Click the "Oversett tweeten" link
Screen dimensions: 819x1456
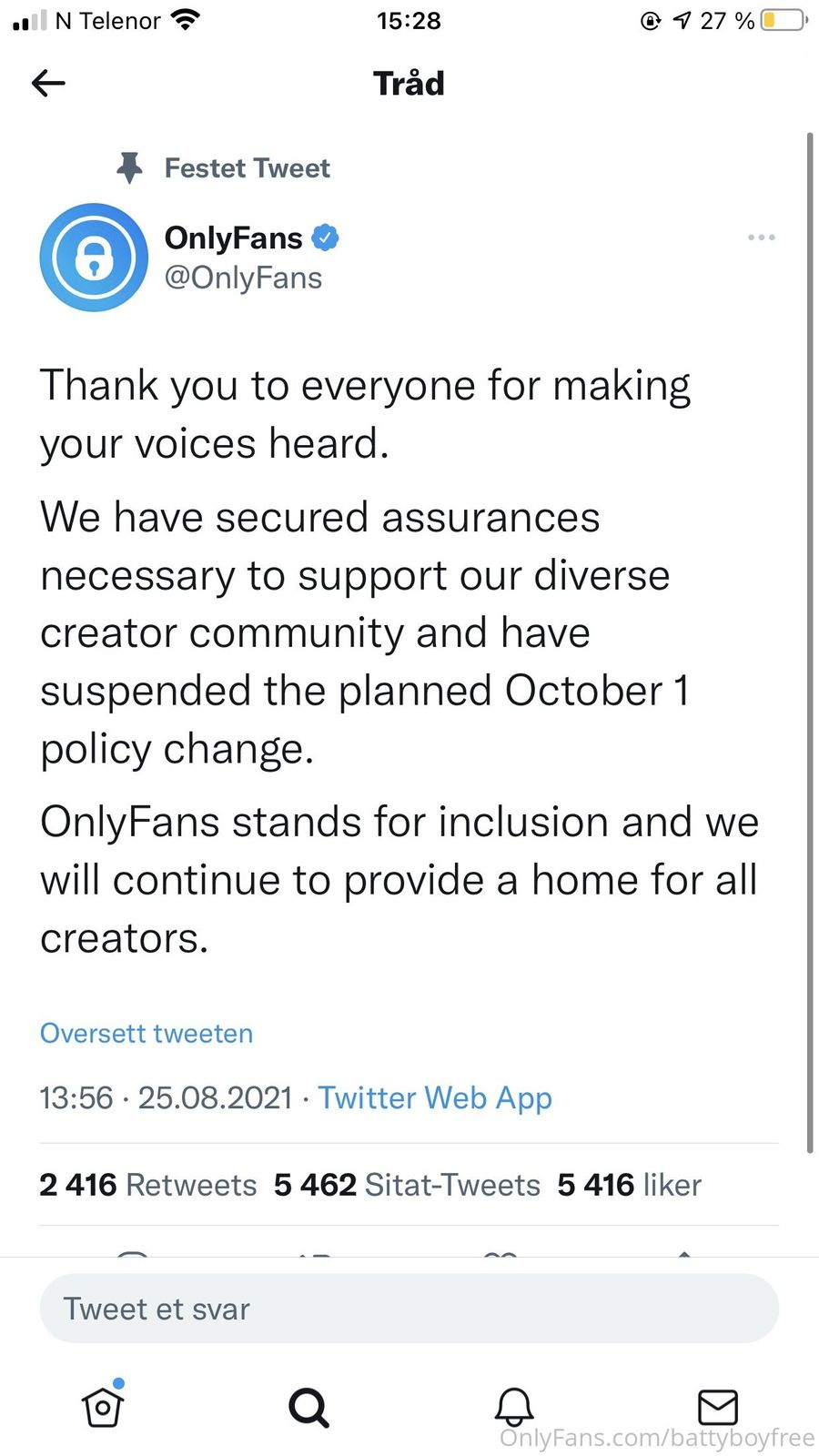point(147,1034)
